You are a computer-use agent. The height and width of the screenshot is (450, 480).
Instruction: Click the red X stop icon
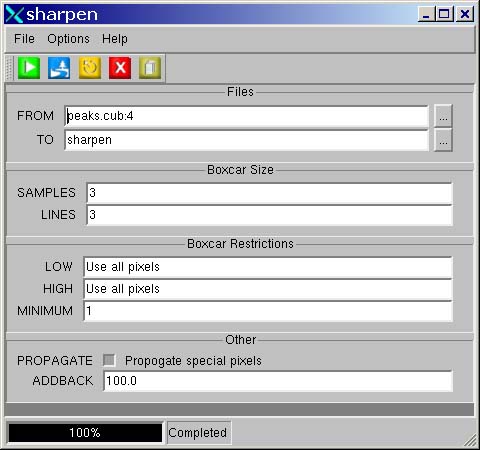click(120, 68)
